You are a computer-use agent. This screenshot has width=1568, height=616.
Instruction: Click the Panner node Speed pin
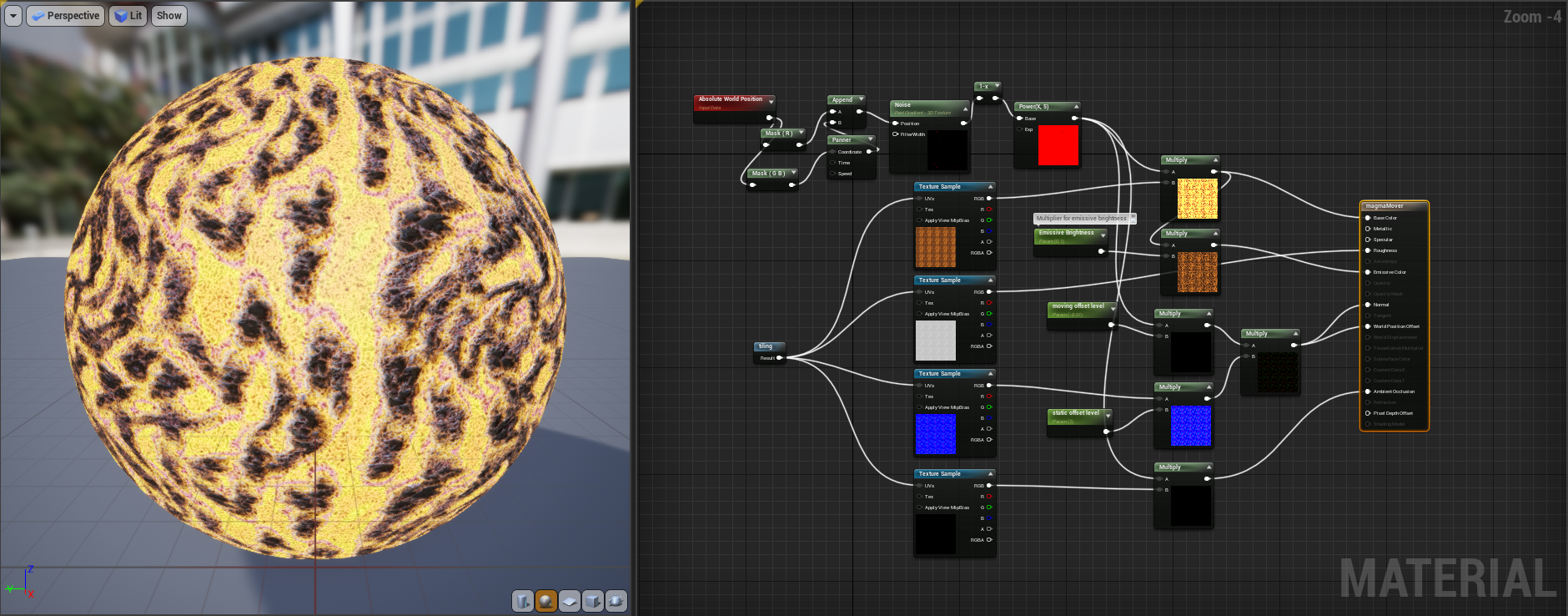point(832,174)
